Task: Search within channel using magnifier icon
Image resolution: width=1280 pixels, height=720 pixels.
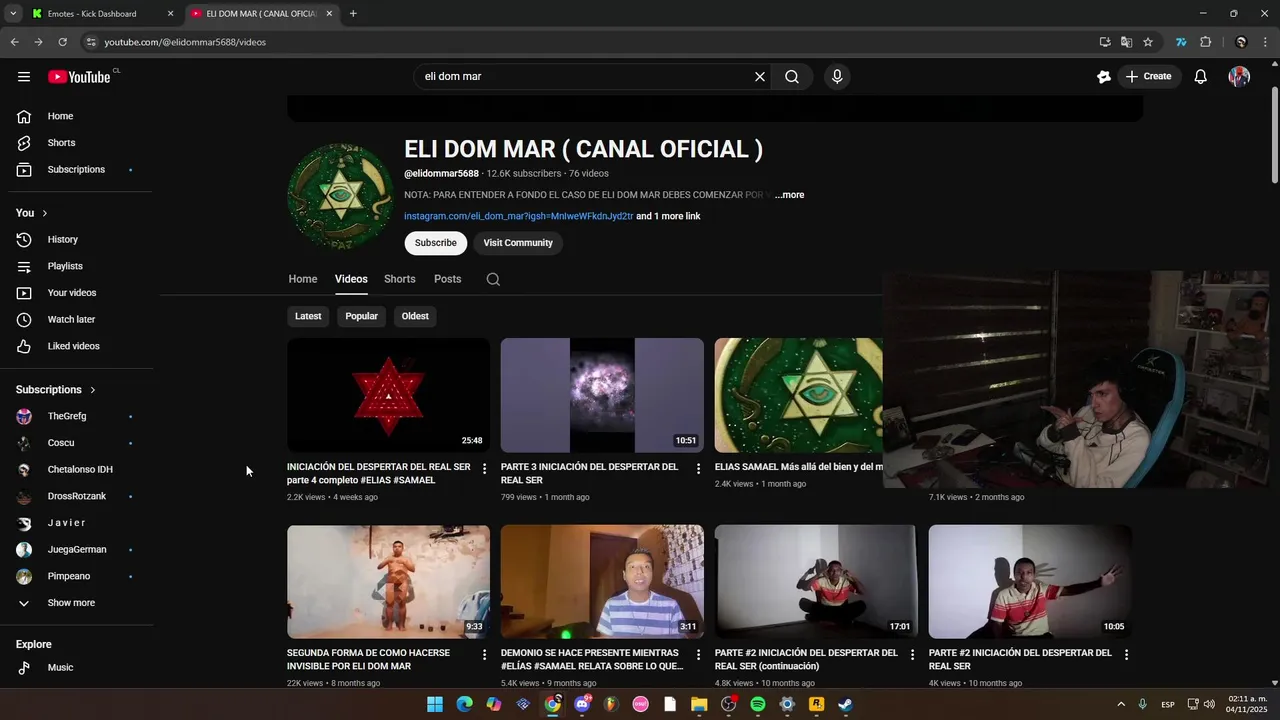Action: coord(493,279)
